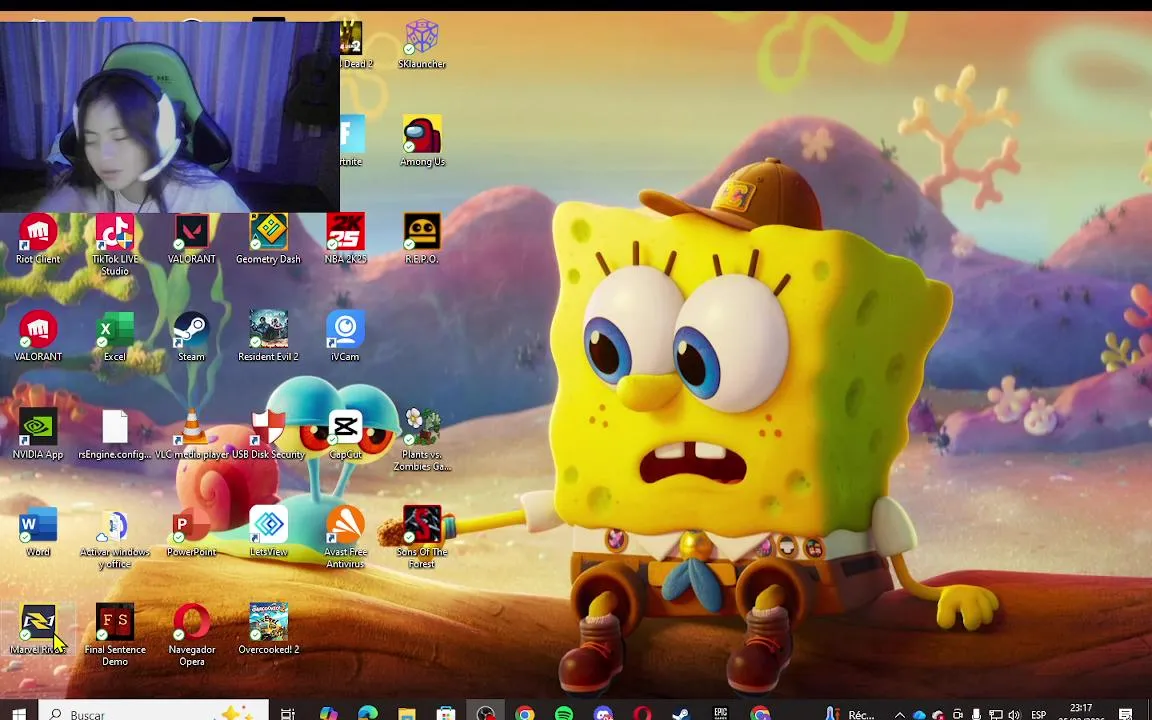Open Spotify from the taskbar

tap(564, 713)
